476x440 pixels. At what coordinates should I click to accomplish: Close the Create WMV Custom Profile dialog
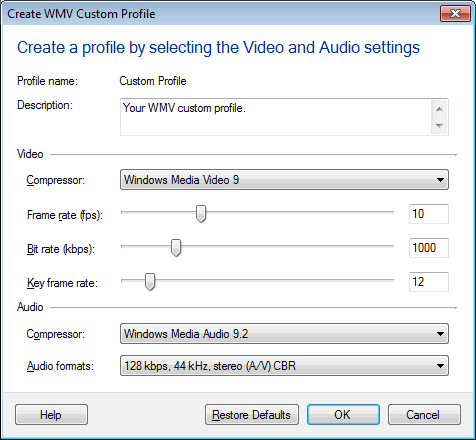click(455, 14)
